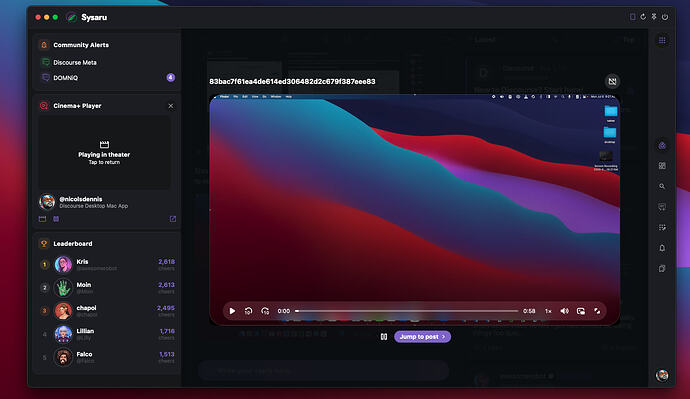Click the Community Alerts bell icon

point(44,45)
